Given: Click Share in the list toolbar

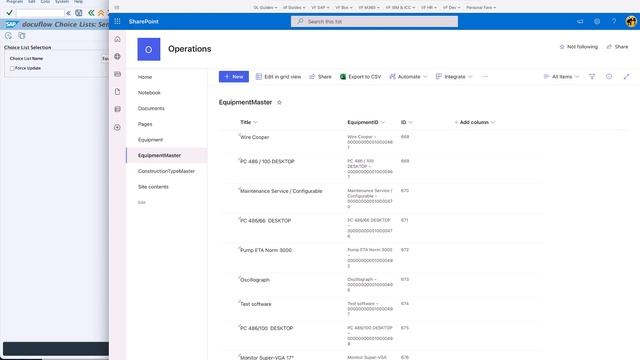Looking at the screenshot, I should pos(320,77).
